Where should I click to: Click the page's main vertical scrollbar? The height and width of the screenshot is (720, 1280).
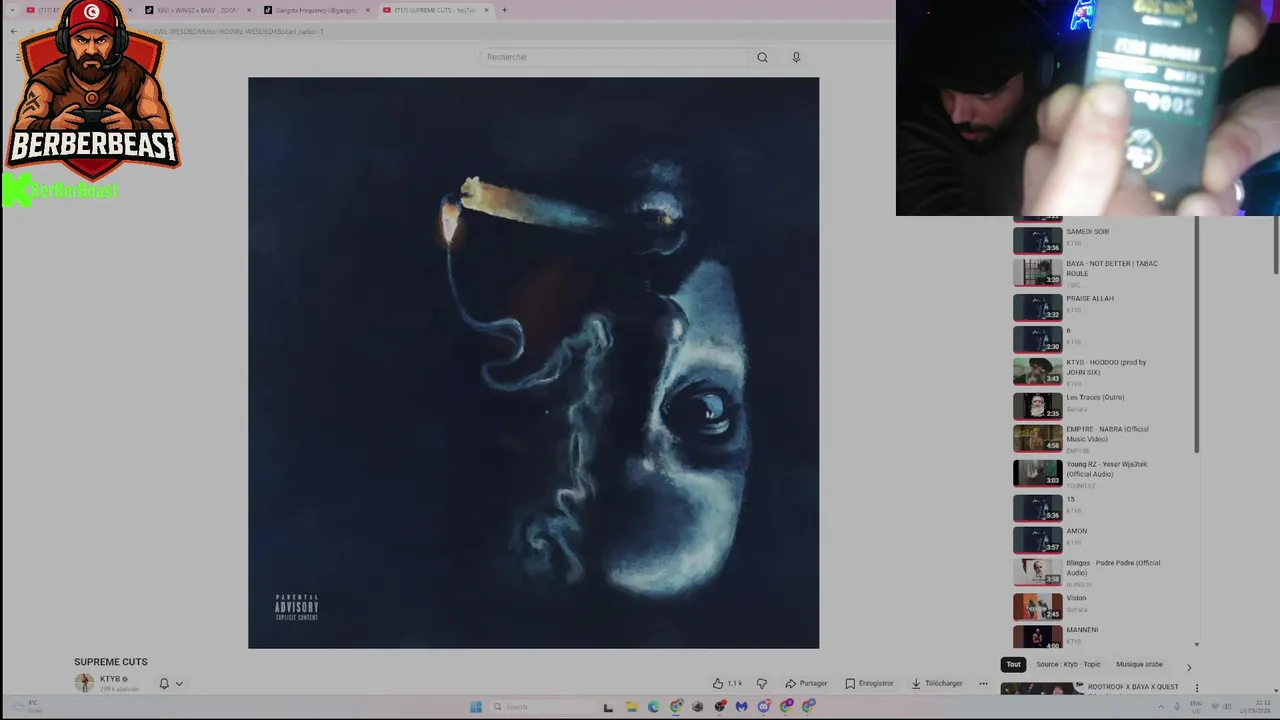(1275, 244)
